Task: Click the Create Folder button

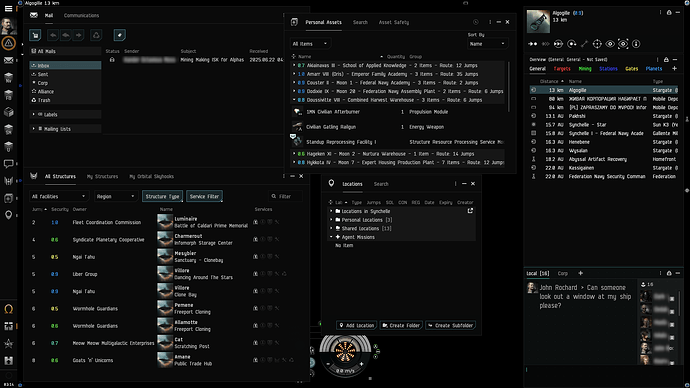Action: point(401,326)
